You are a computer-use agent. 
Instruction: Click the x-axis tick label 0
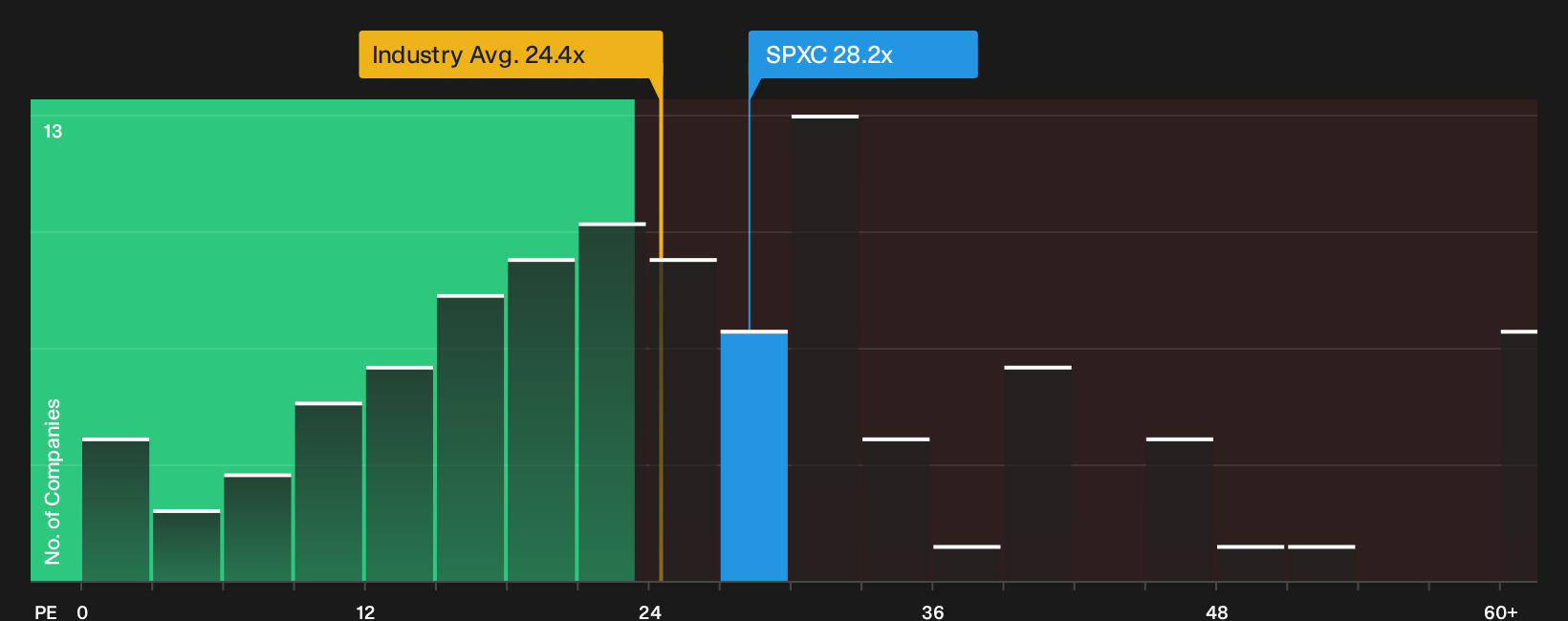pyautogui.click(x=82, y=611)
